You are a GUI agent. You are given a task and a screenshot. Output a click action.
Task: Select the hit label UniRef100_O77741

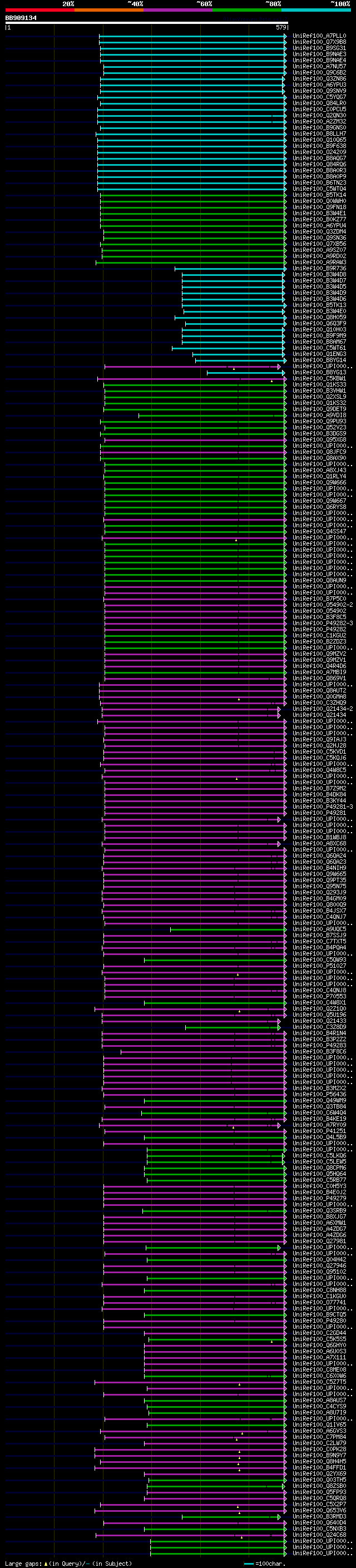(319, 1303)
